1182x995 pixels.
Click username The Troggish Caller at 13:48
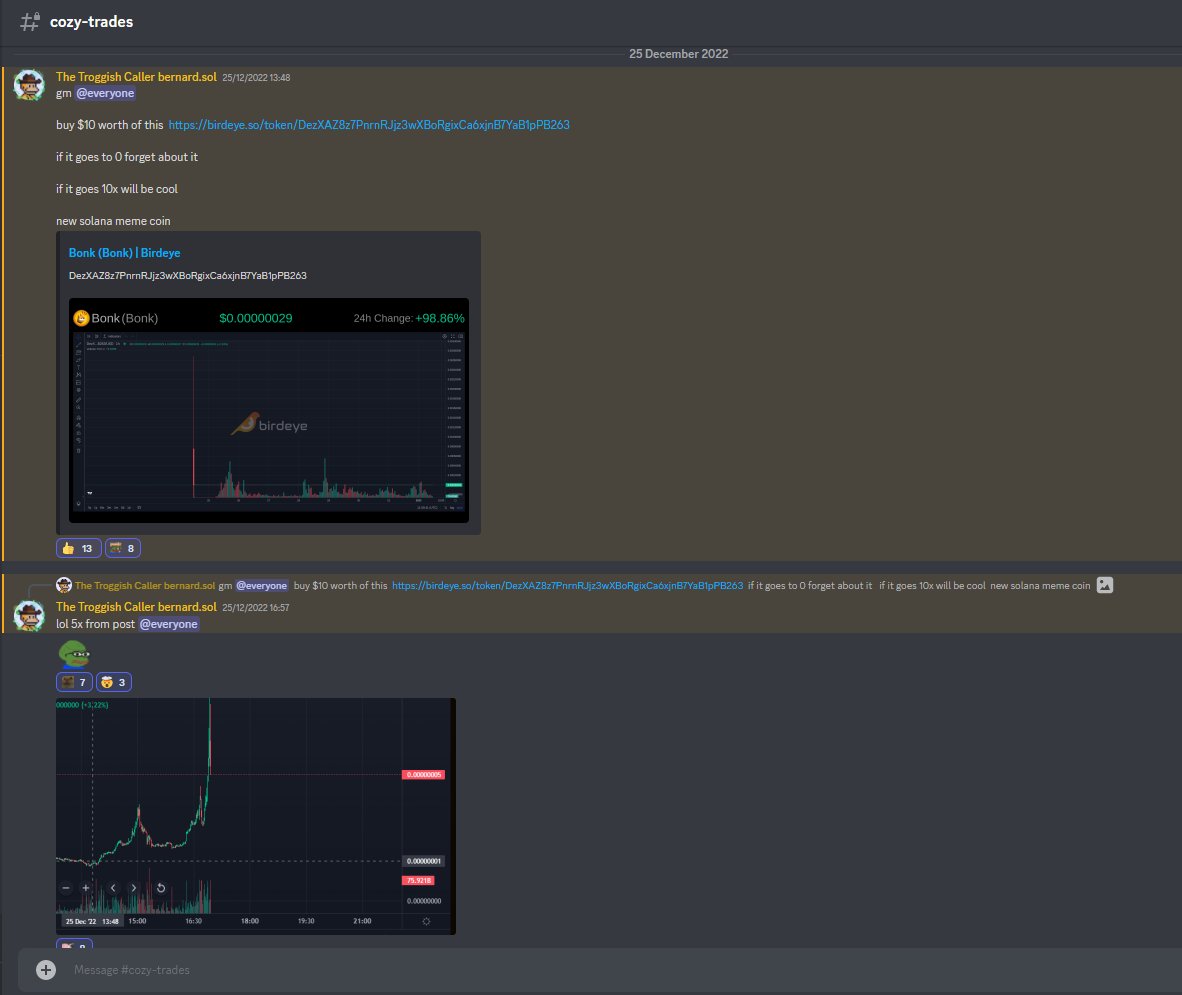tap(136, 77)
